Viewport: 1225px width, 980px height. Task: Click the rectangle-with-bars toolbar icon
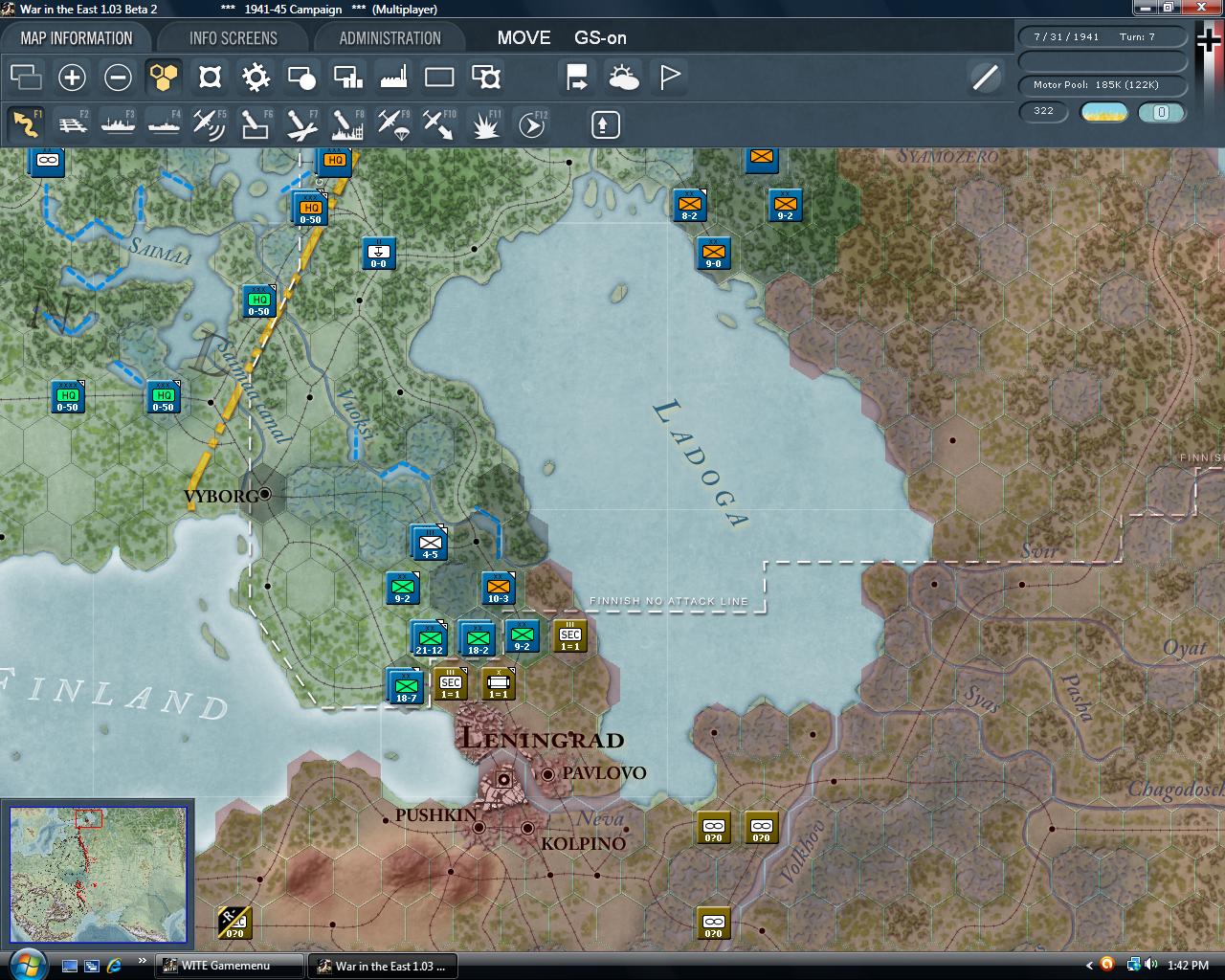[347, 77]
